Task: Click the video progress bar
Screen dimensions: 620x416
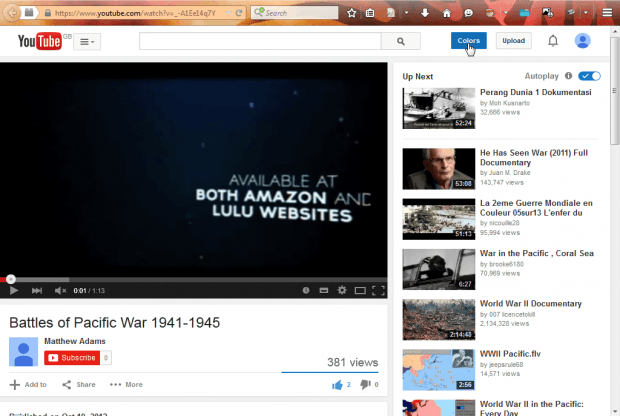Action: 193,279
